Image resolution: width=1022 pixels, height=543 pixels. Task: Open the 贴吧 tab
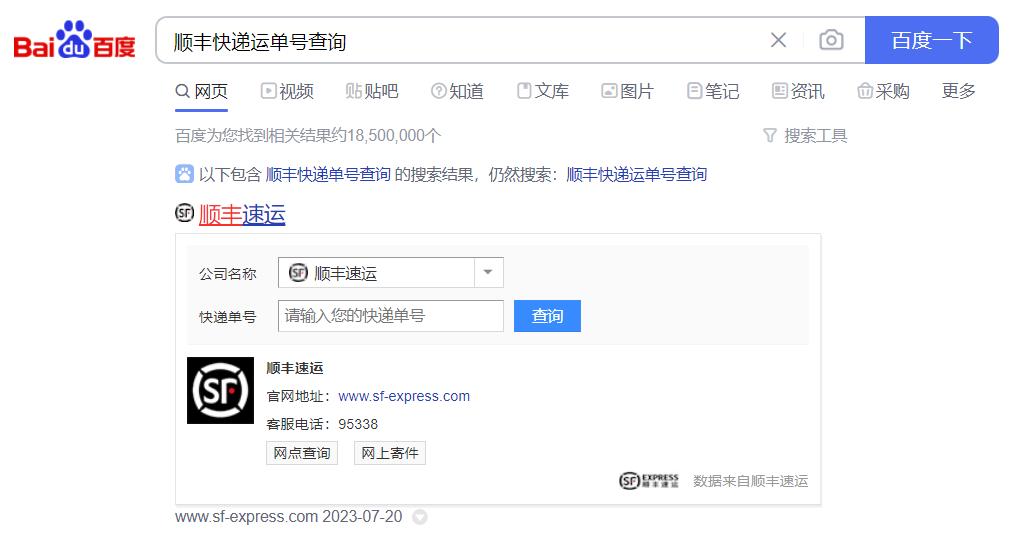[x=372, y=91]
